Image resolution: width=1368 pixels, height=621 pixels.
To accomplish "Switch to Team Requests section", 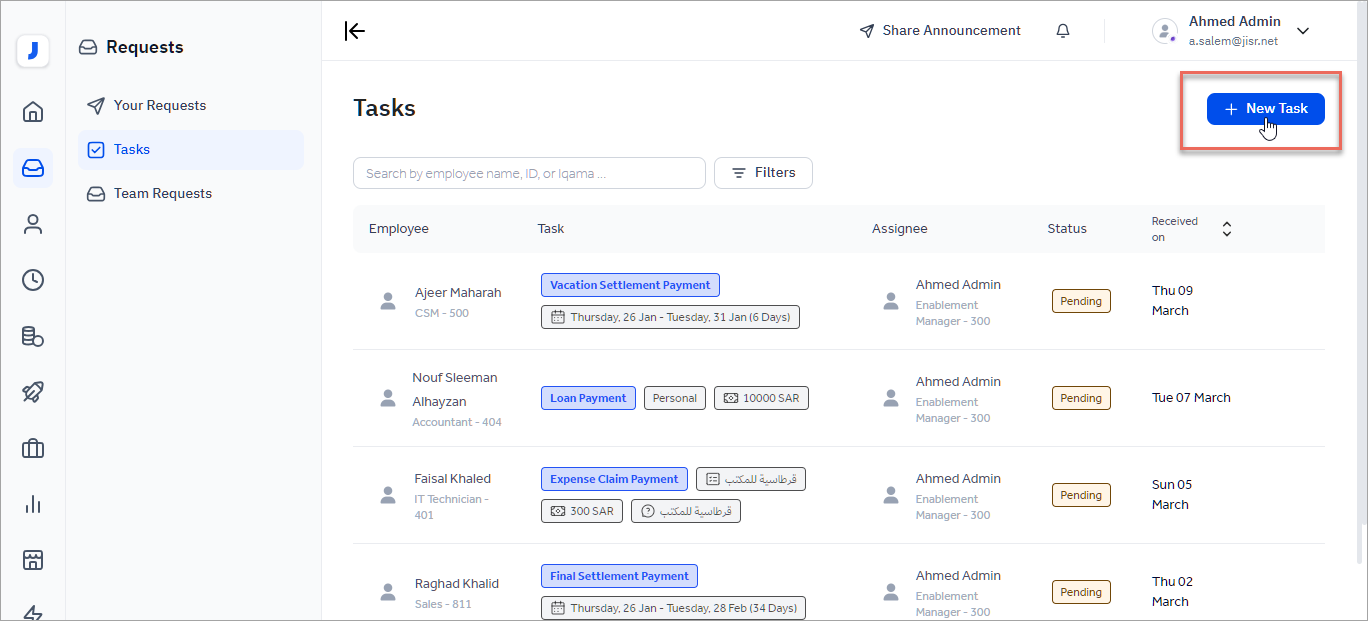I will [162, 193].
